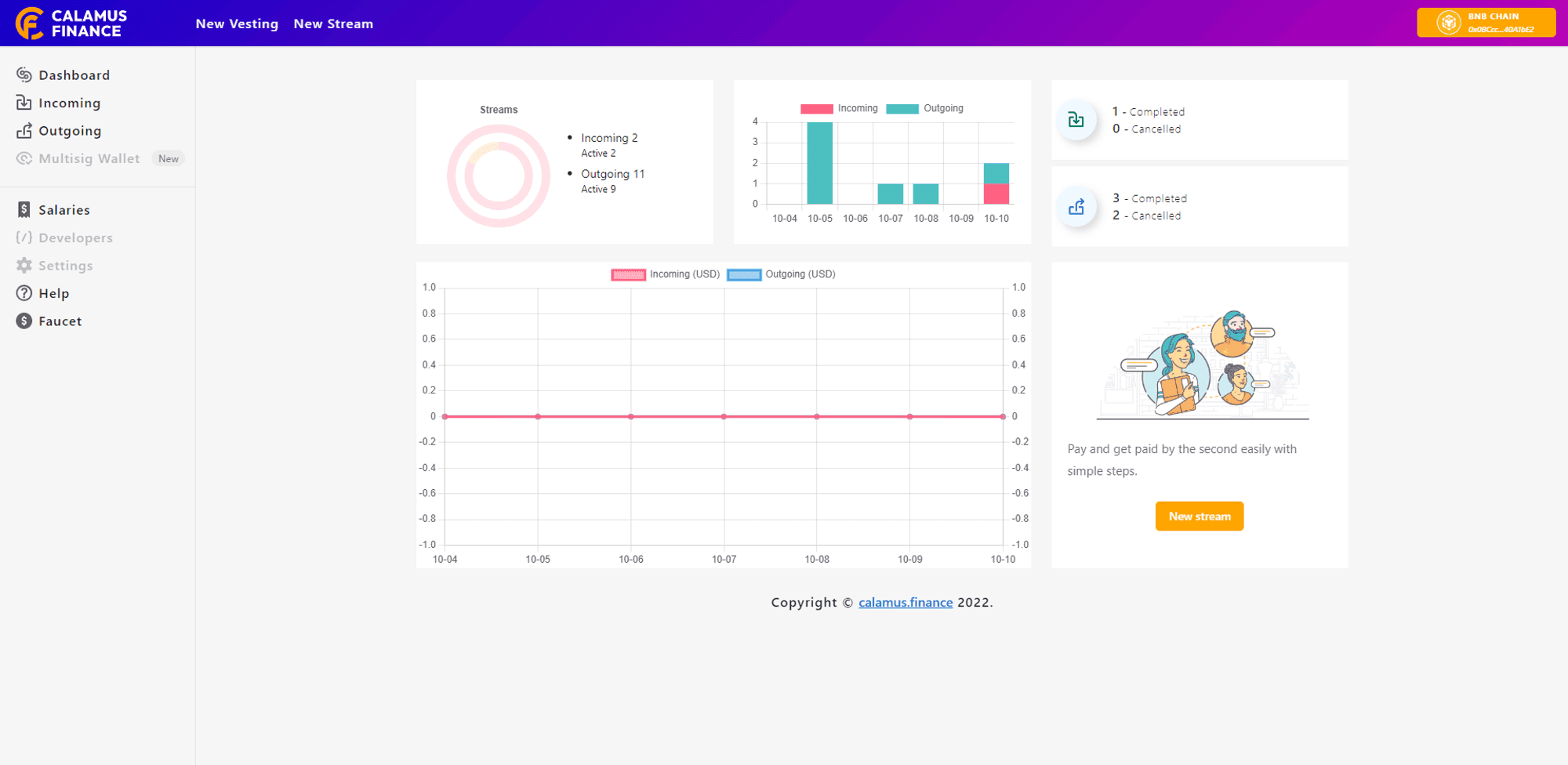Click the Streams donut chart
Viewport: 1568px width, 765px height.
click(x=499, y=176)
